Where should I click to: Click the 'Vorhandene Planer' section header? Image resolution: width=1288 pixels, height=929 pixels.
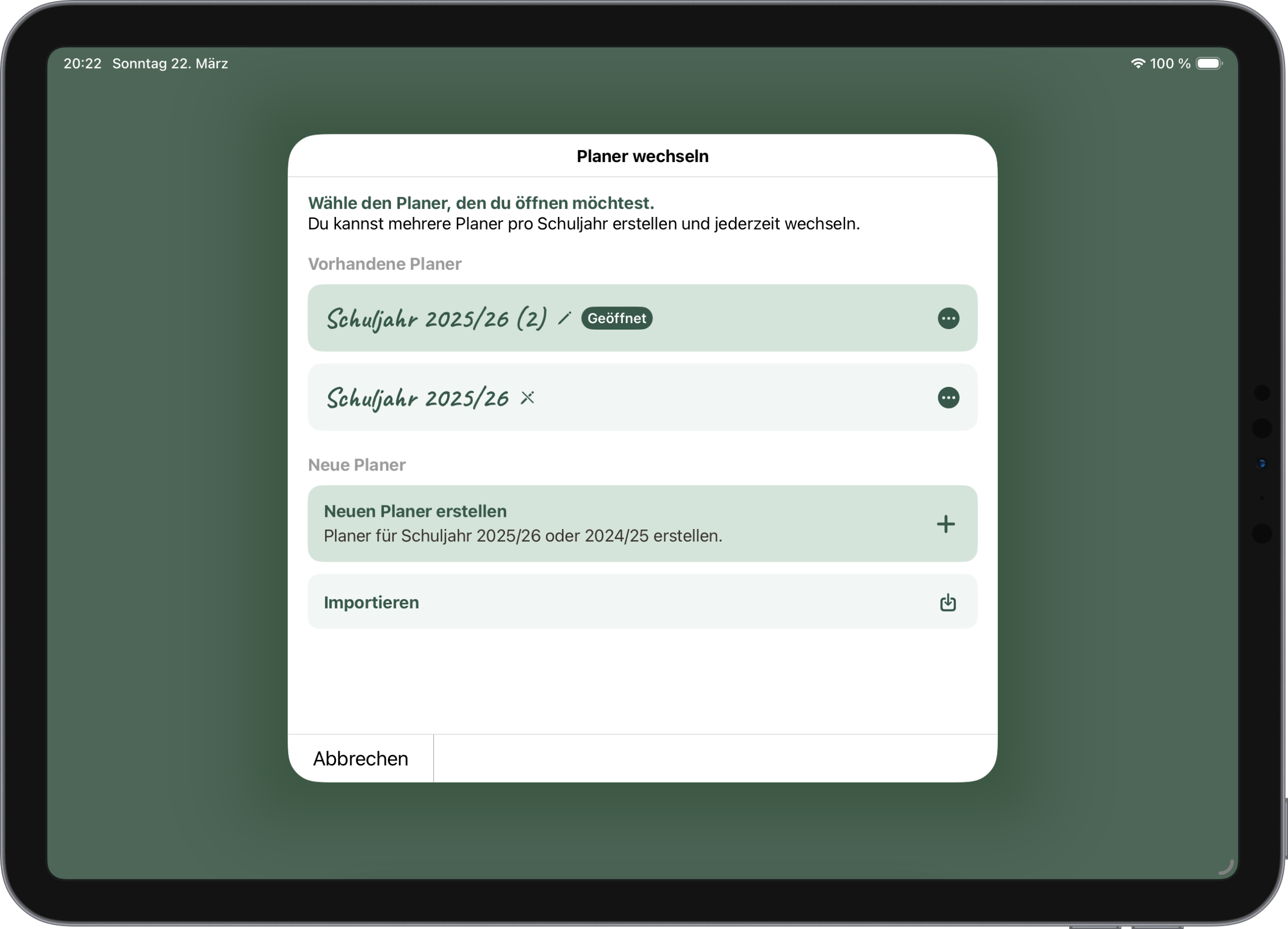(384, 264)
